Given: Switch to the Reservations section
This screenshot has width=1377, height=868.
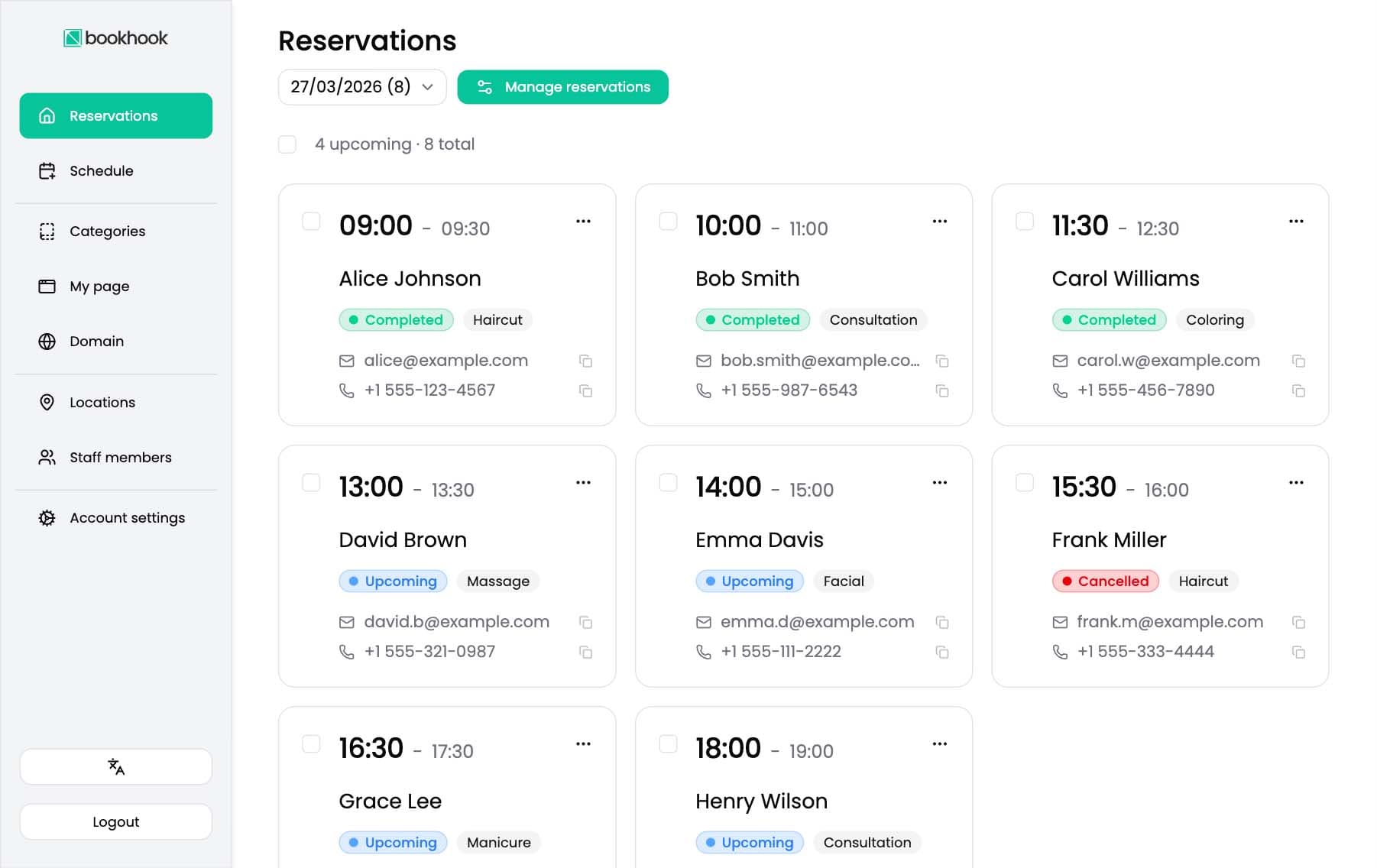Looking at the screenshot, I should (113, 115).
